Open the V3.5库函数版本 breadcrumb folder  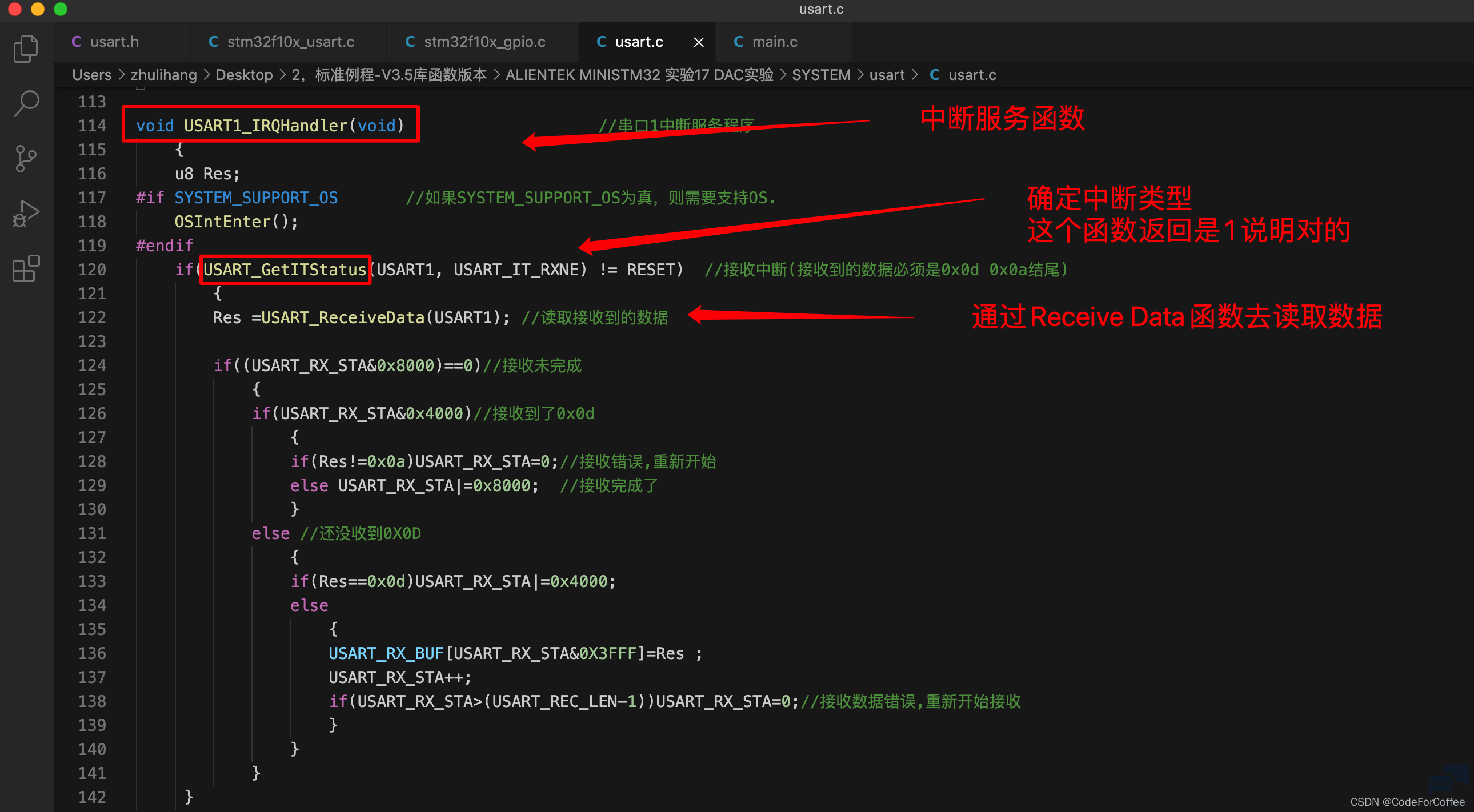point(389,75)
